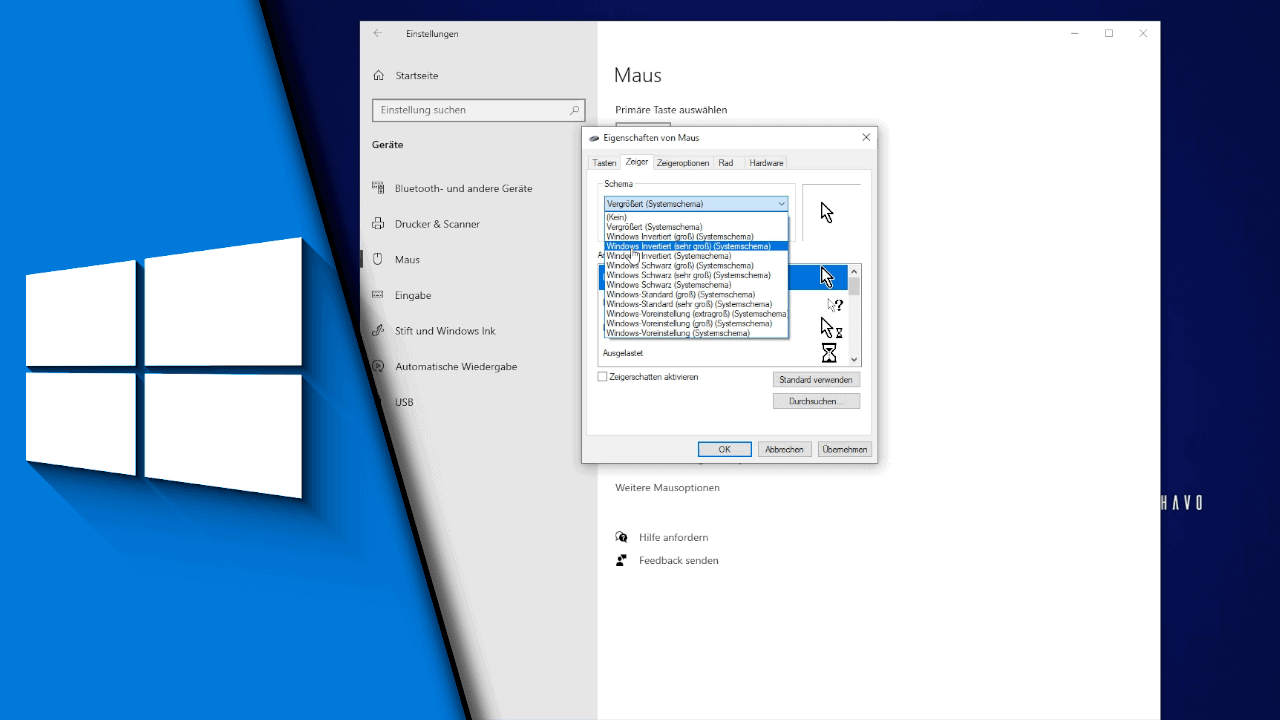Select the working-in-background cursor in list
The height and width of the screenshot is (720, 1280).
[x=831, y=328]
